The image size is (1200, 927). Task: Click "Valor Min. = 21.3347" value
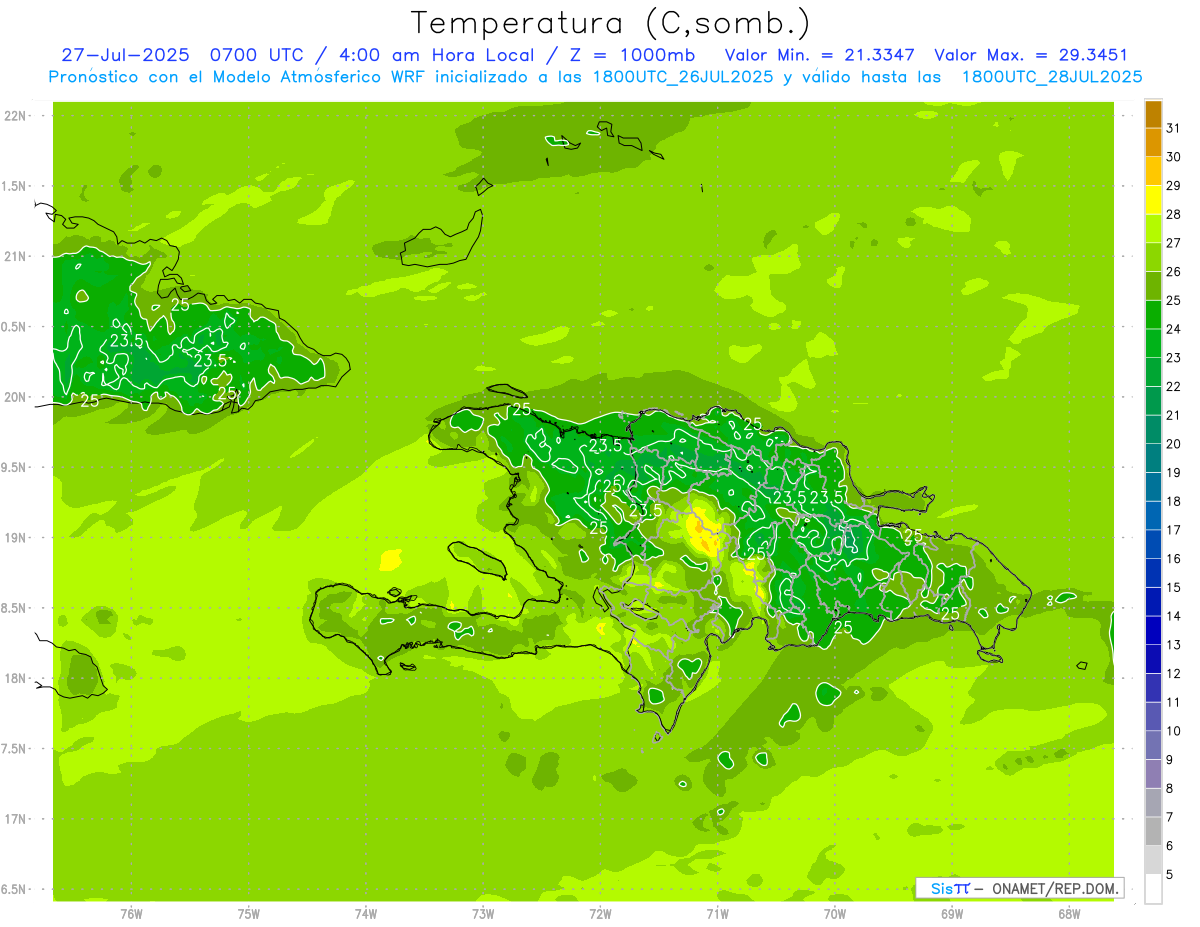pos(820,55)
